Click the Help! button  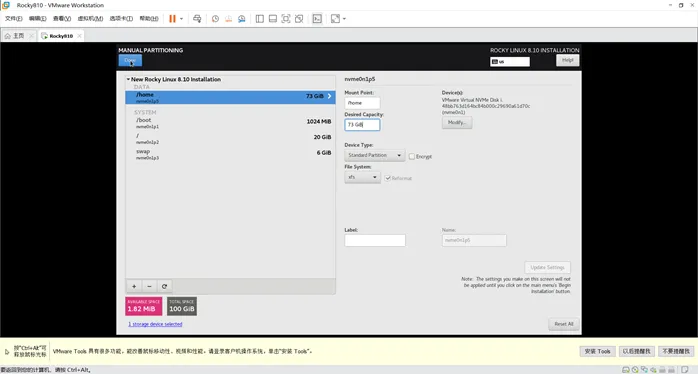click(x=568, y=60)
